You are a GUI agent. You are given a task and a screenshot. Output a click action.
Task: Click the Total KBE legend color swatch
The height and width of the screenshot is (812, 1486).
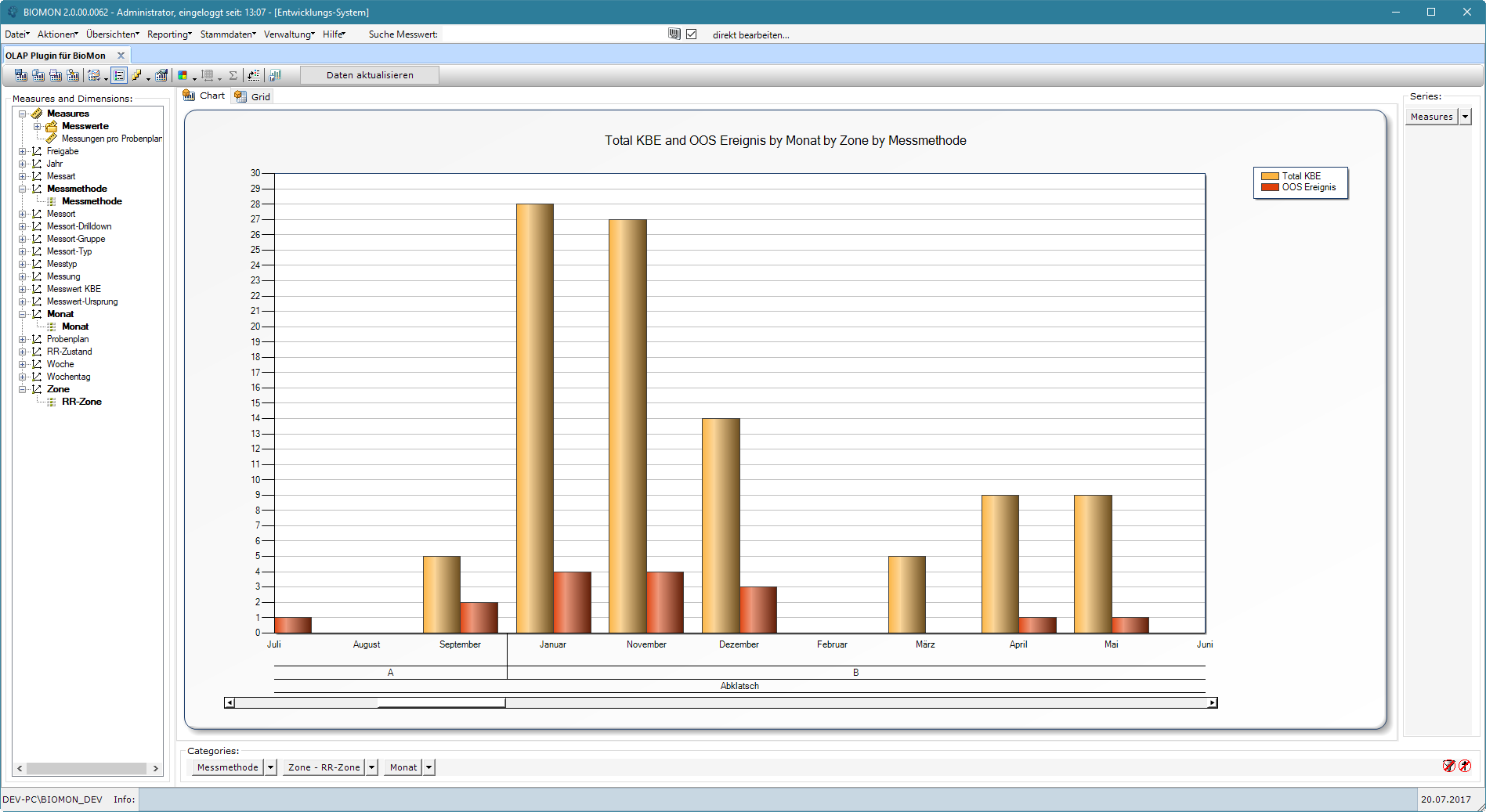(x=1270, y=176)
